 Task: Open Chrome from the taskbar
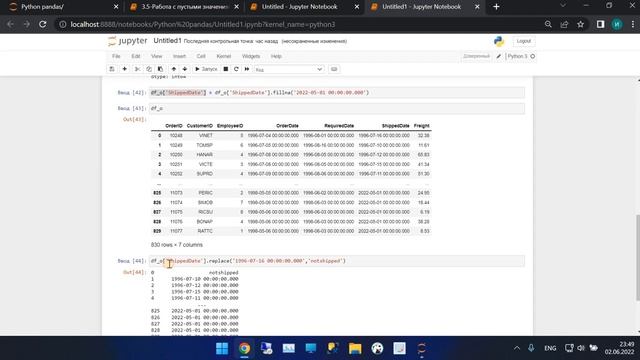click(x=244, y=348)
